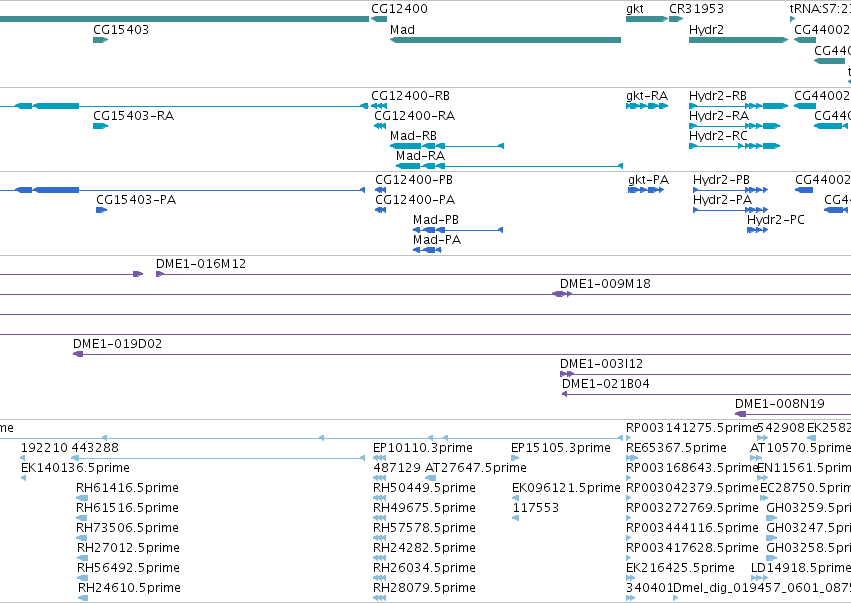Select the RH50449.5prime EST
Image resolution: width=851 pixels, height=603 pixels.
[379, 498]
